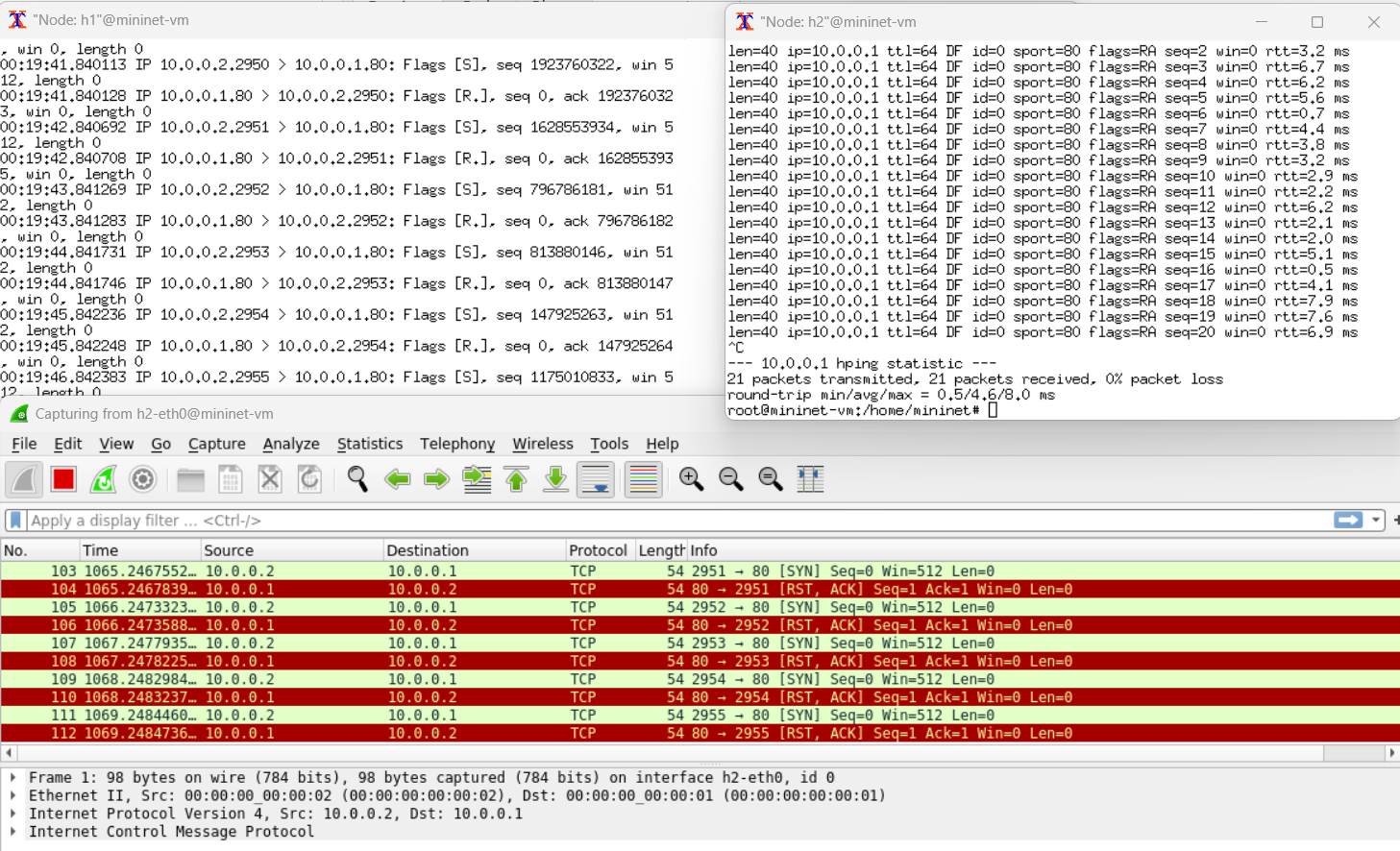Sort packets by Protocol column header
The image size is (1400, 851).
point(597,550)
